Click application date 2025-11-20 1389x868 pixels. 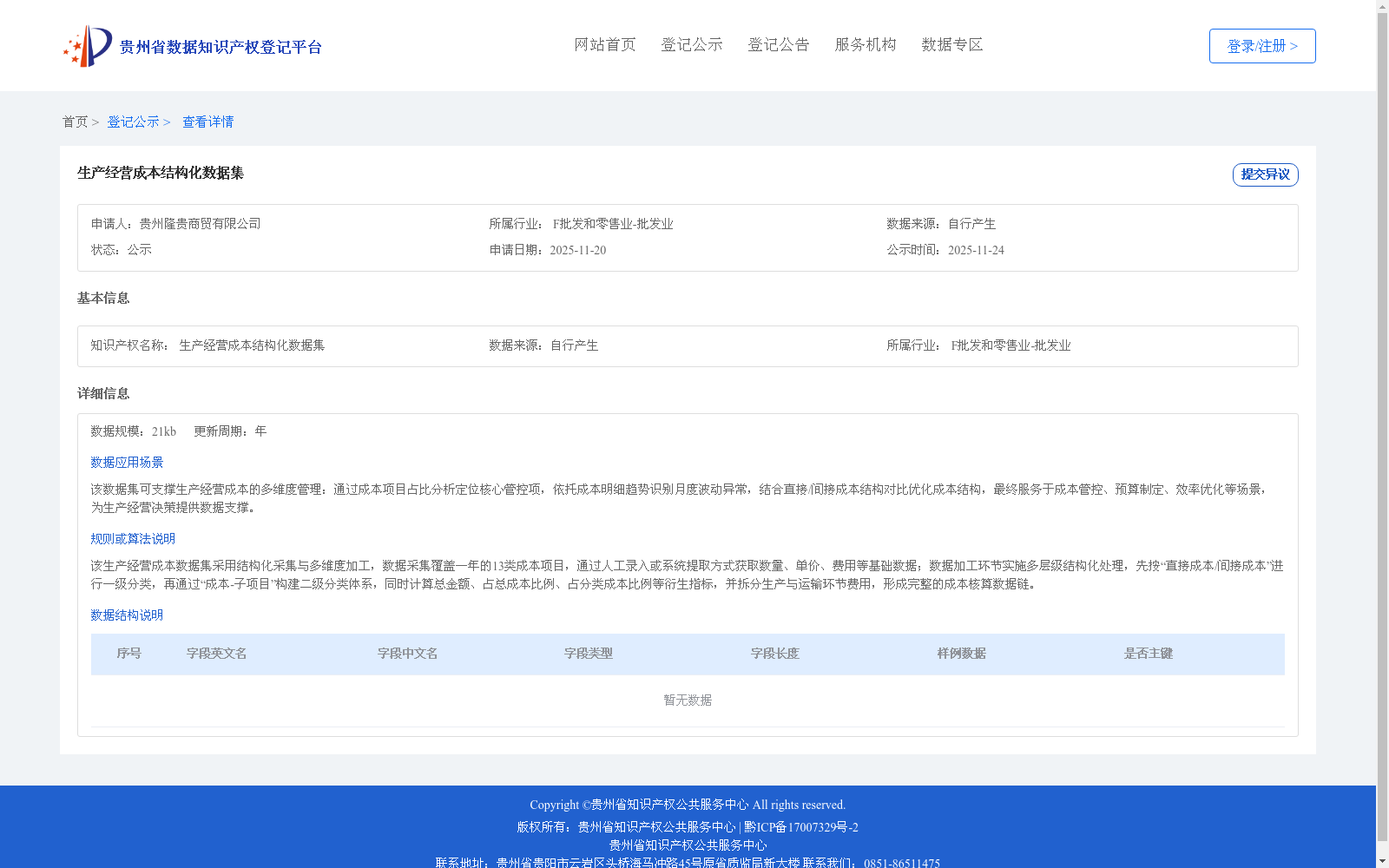578,250
